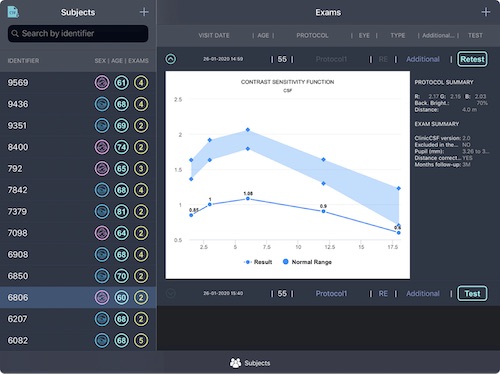The width and height of the screenshot is (500, 375).
Task: Click sex icon for subject 7842
Action: pyautogui.click(x=102, y=190)
